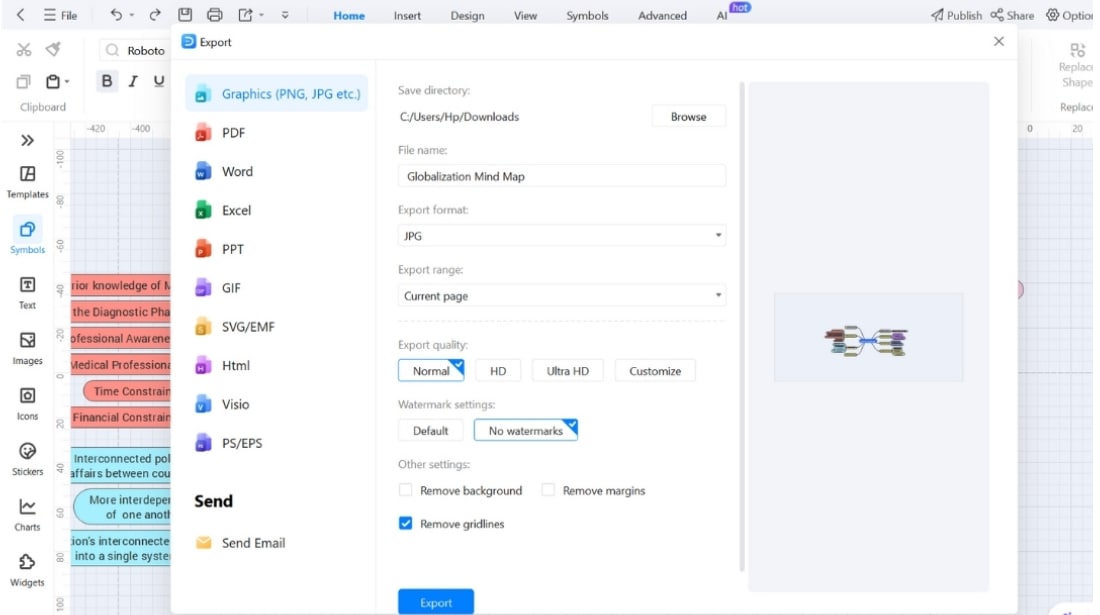
Task: Click the save diskette icon
Action: [185, 15]
